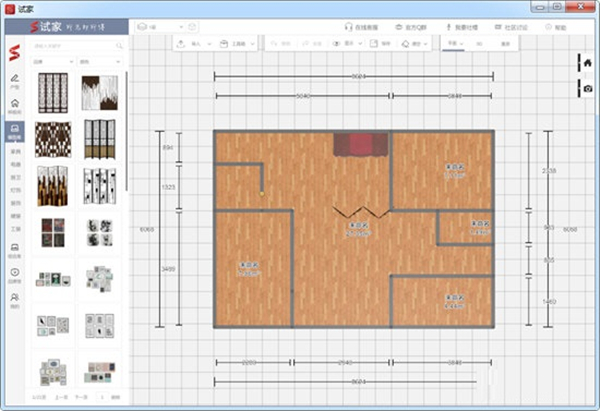Open the first filter dropdown in catalog

tap(52, 61)
